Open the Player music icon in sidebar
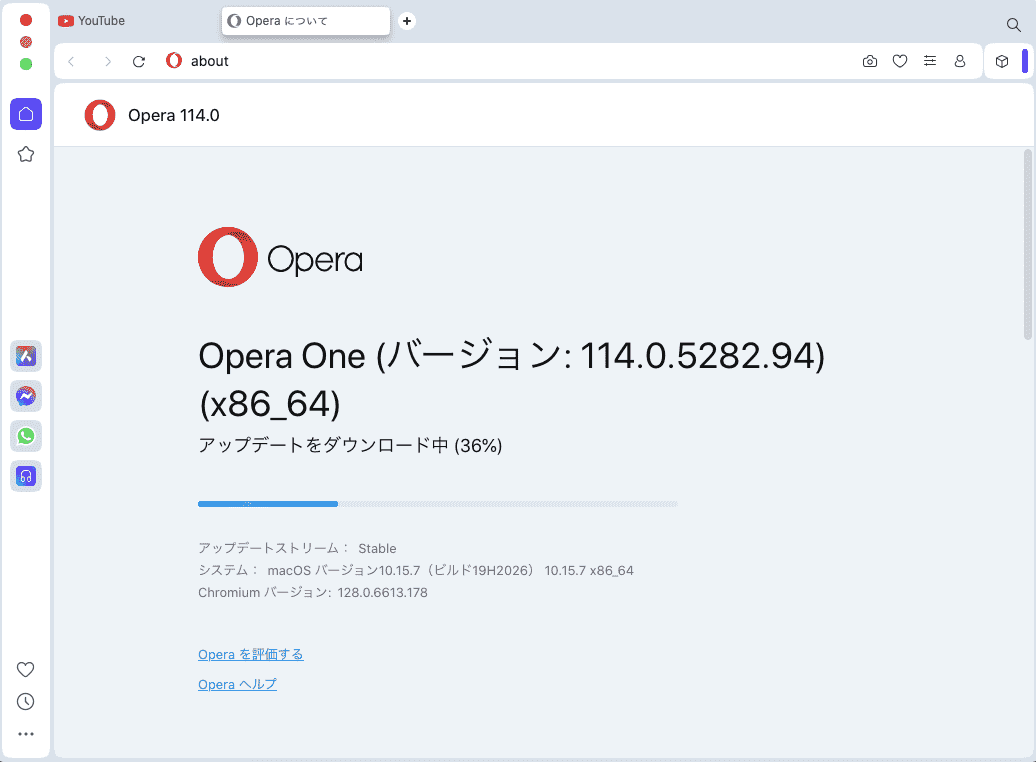The image size is (1036, 762). (25, 477)
